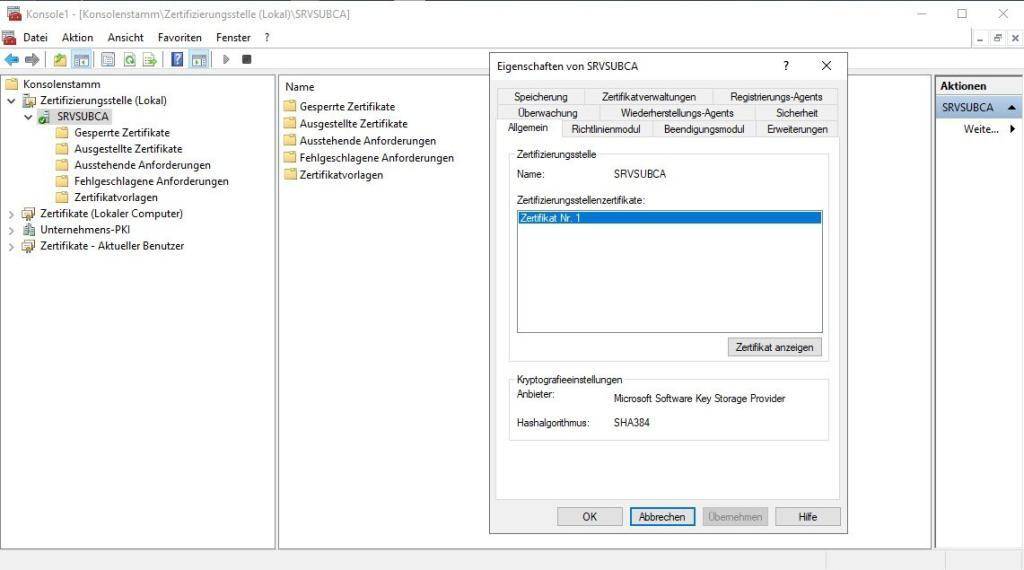The width and height of the screenshot is (1024, 570).
Task: Open the question mark help menu
Action: pos(266,38)
